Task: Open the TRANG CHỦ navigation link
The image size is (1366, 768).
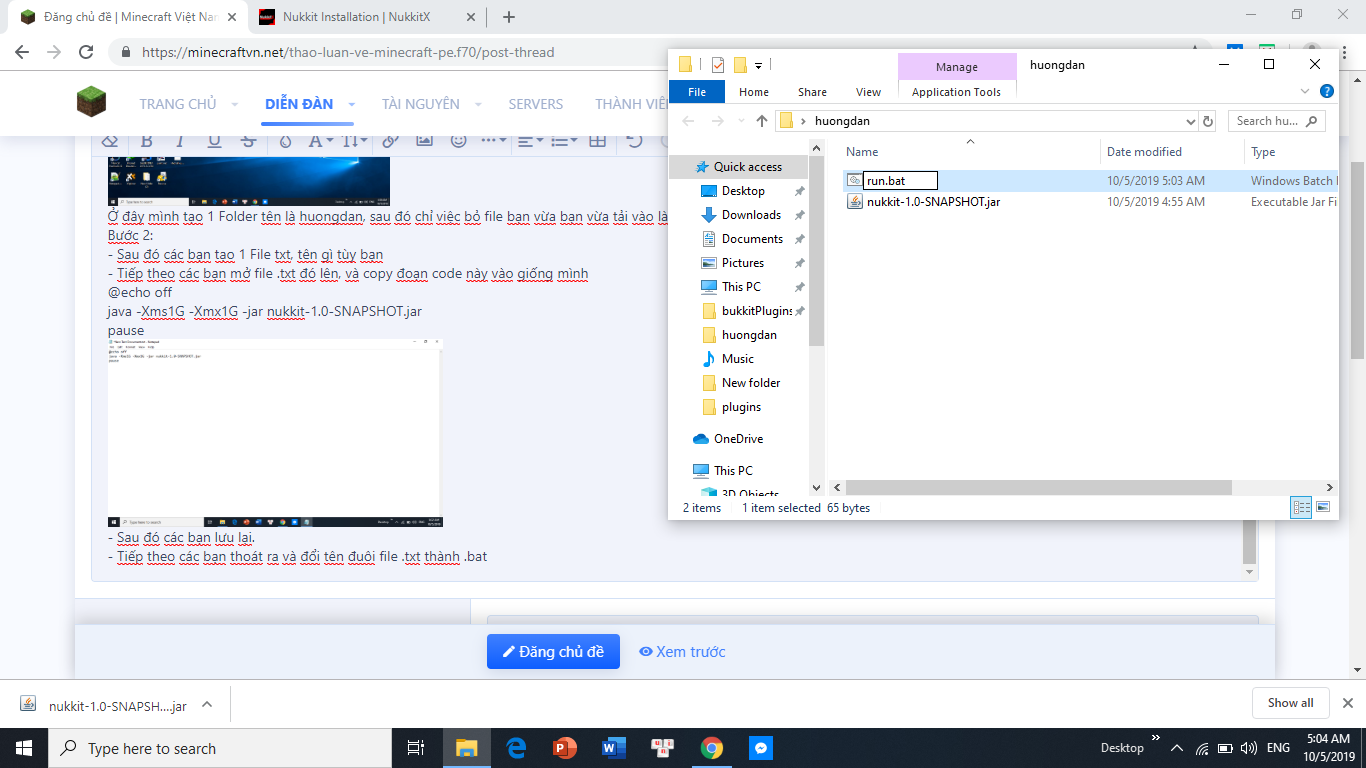Action: (x=178, y=104)
